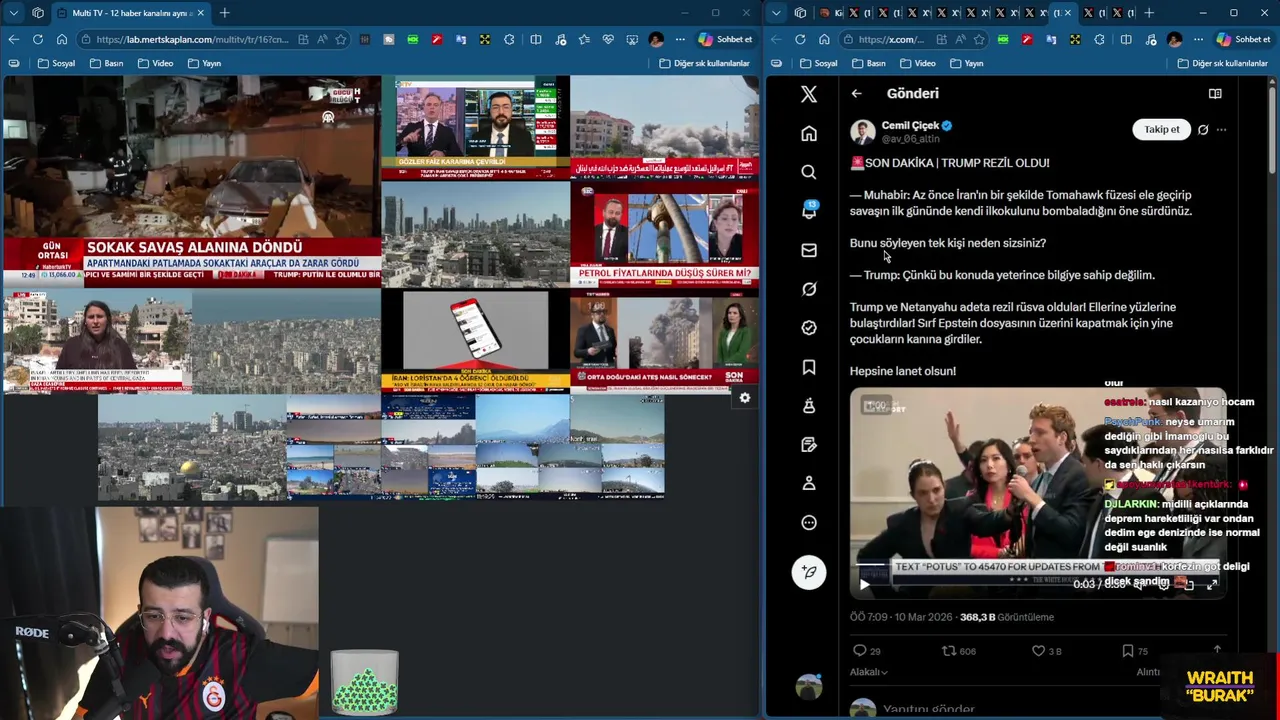The height and width of the screenshot is (720, 1280).
Task: Click the compose post round button
Action: pos(809,571)
